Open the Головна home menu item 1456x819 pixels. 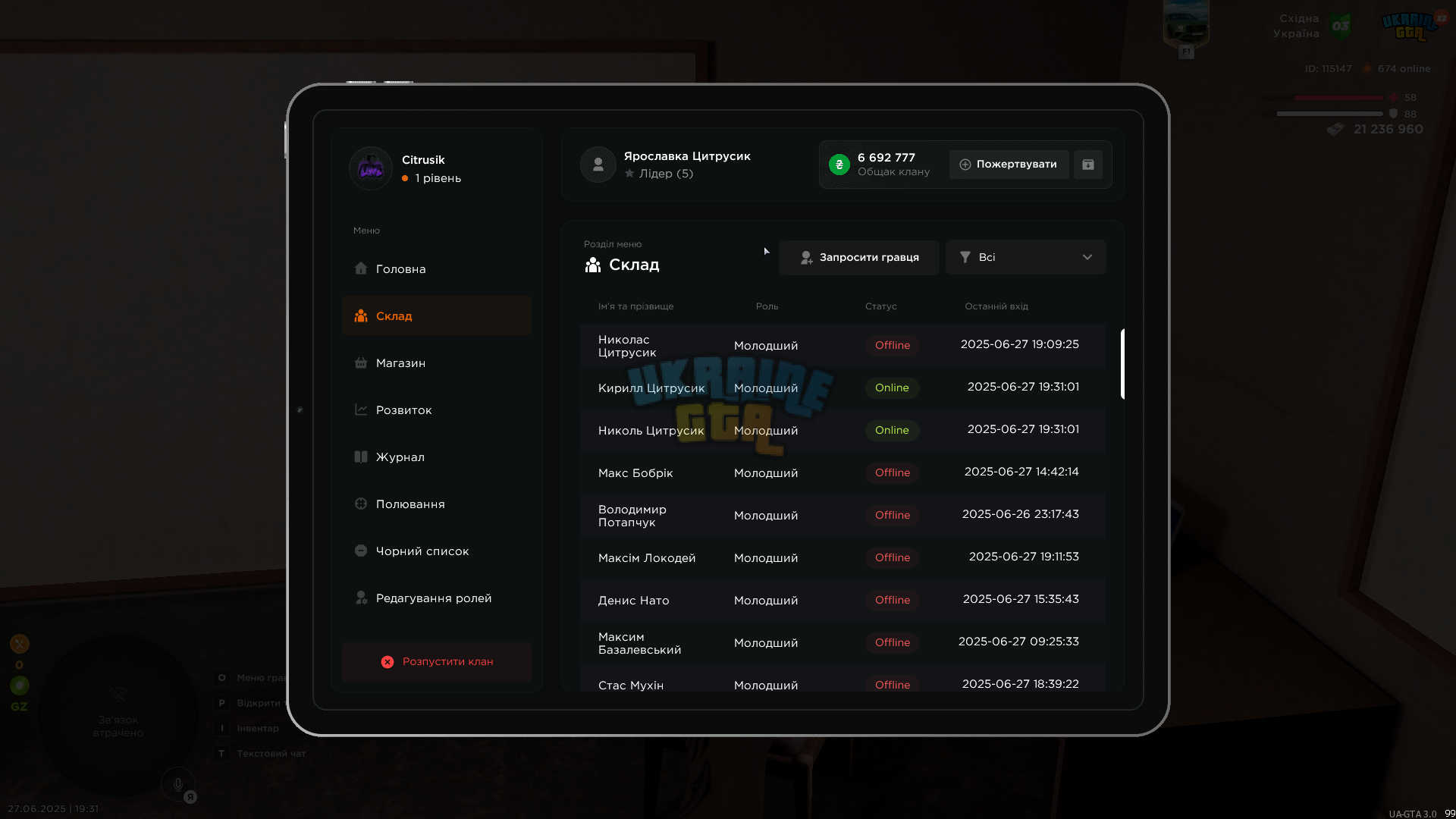437,269
